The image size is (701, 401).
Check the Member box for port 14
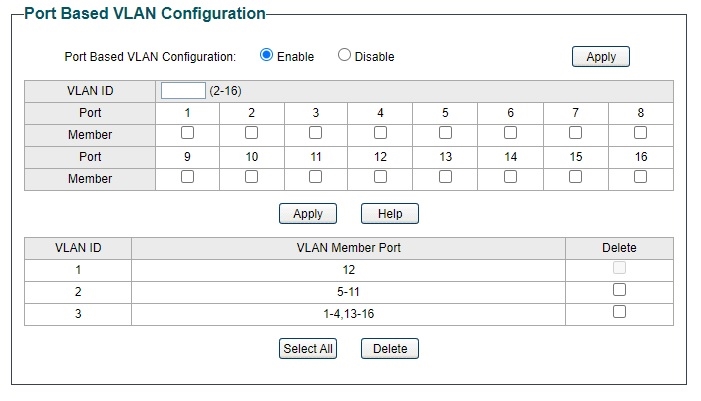pyautogui.click(x=510, y=177)
